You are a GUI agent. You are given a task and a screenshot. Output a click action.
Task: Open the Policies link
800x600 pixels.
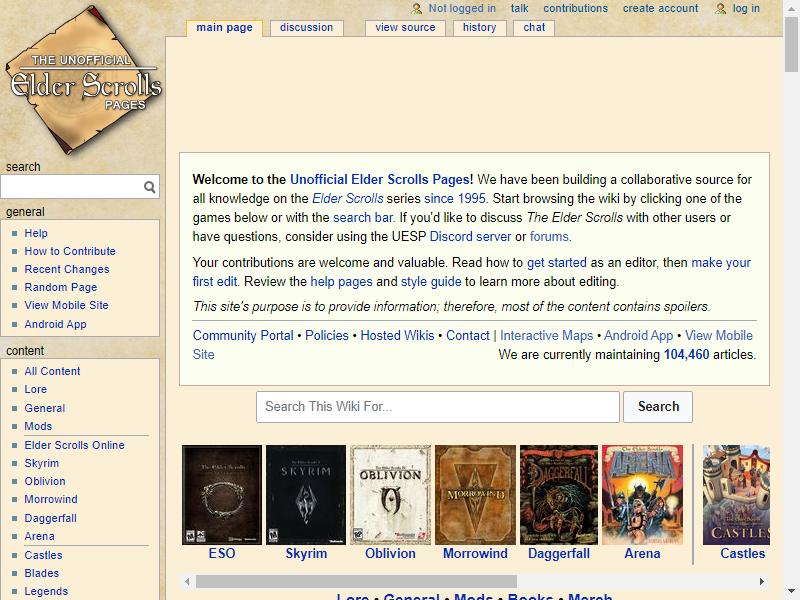(327, 336)
